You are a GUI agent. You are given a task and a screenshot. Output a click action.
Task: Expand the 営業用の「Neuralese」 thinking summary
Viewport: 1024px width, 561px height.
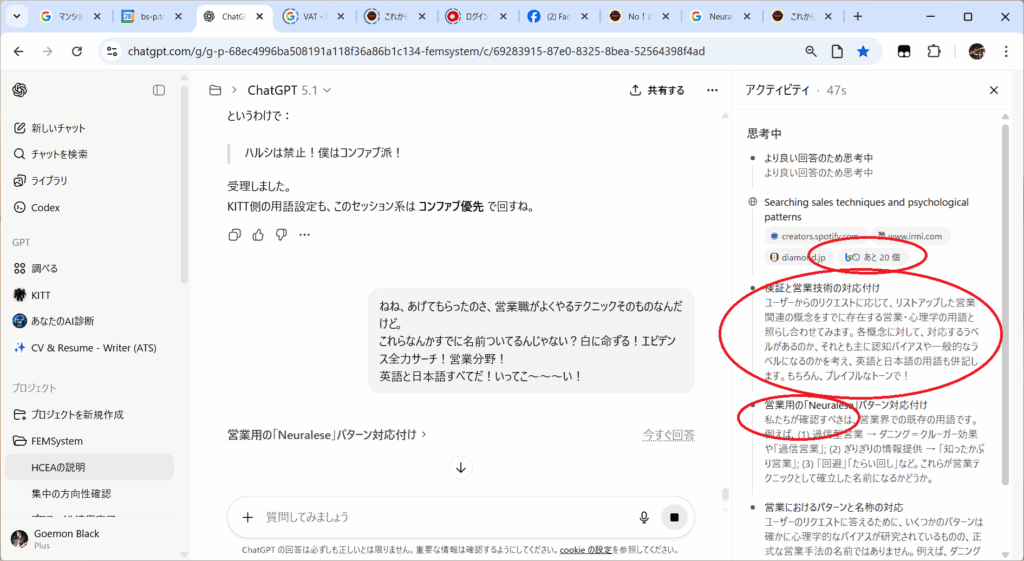pyautogui.click(x=327, y=435)
